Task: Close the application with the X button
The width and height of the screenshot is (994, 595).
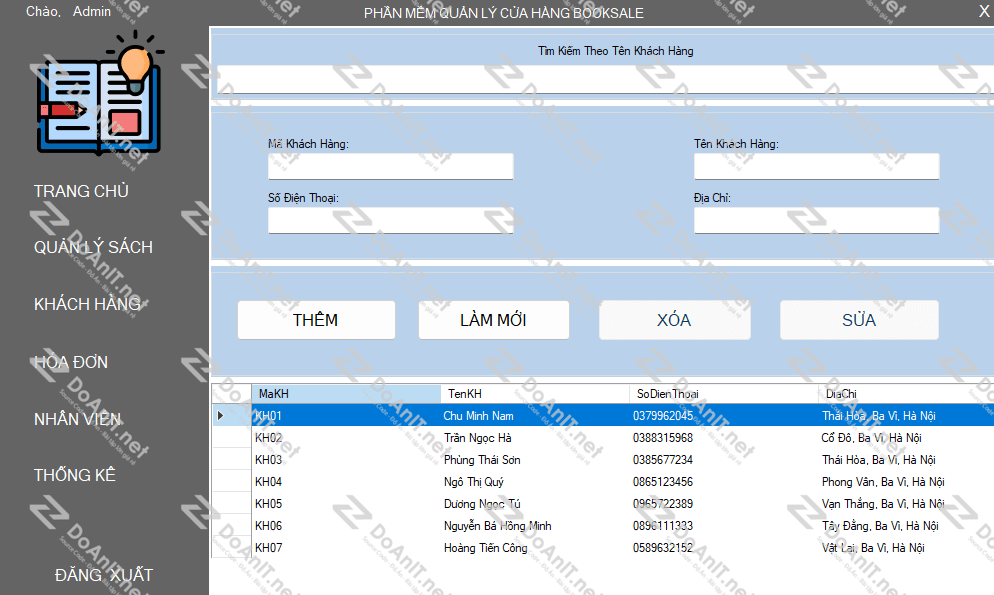Action: [x=982, y=12]
